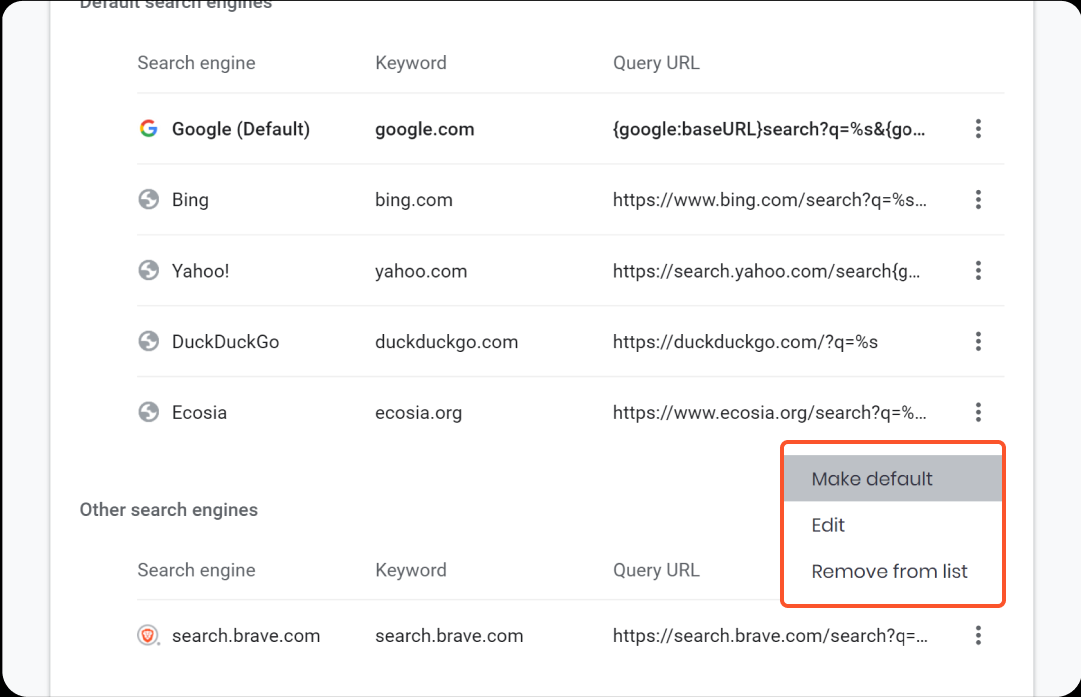Image resolution: width=1081 pixels, height=697 pixels.
Task: Click the DuckDuckGo query URL text
Action: 745,343
